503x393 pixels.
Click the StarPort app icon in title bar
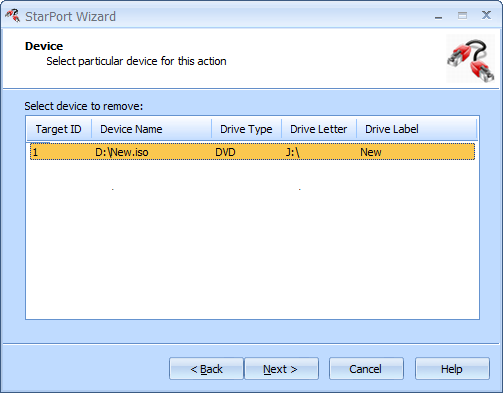point(12,16)
